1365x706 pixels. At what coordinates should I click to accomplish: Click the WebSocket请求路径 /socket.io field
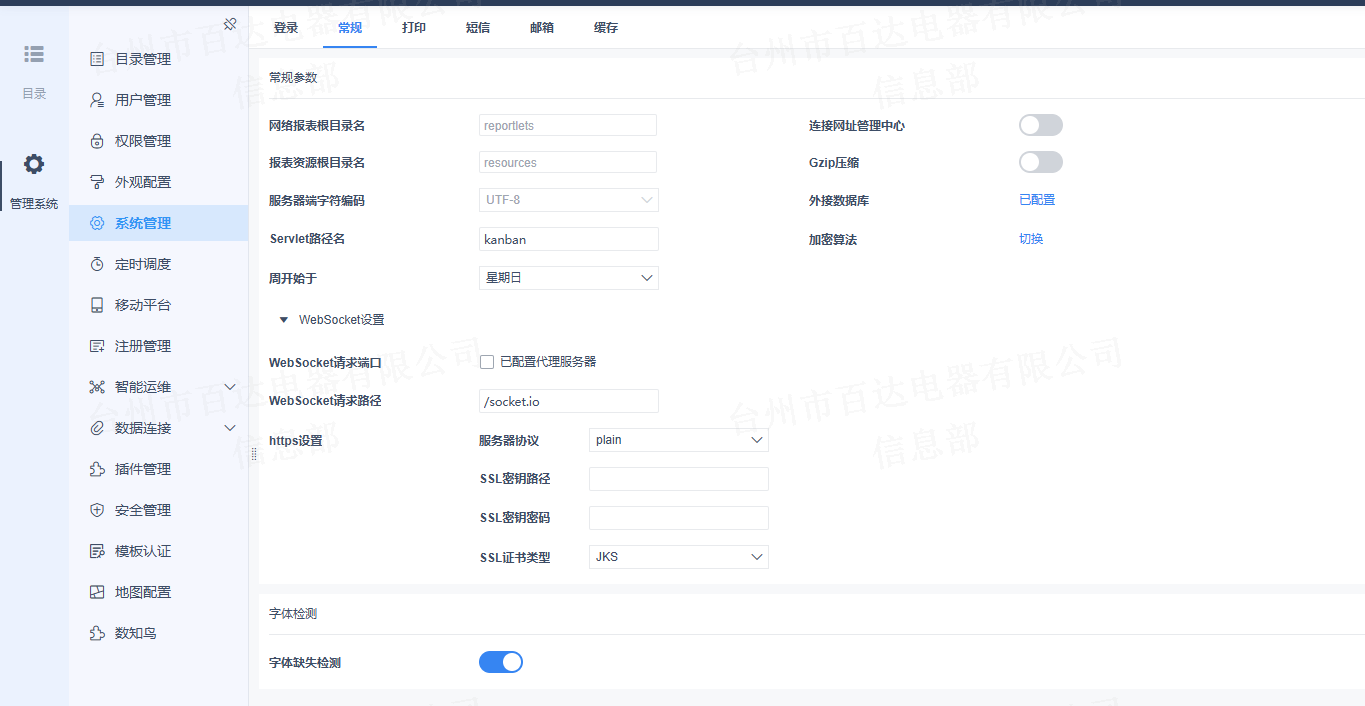[569, 401]
